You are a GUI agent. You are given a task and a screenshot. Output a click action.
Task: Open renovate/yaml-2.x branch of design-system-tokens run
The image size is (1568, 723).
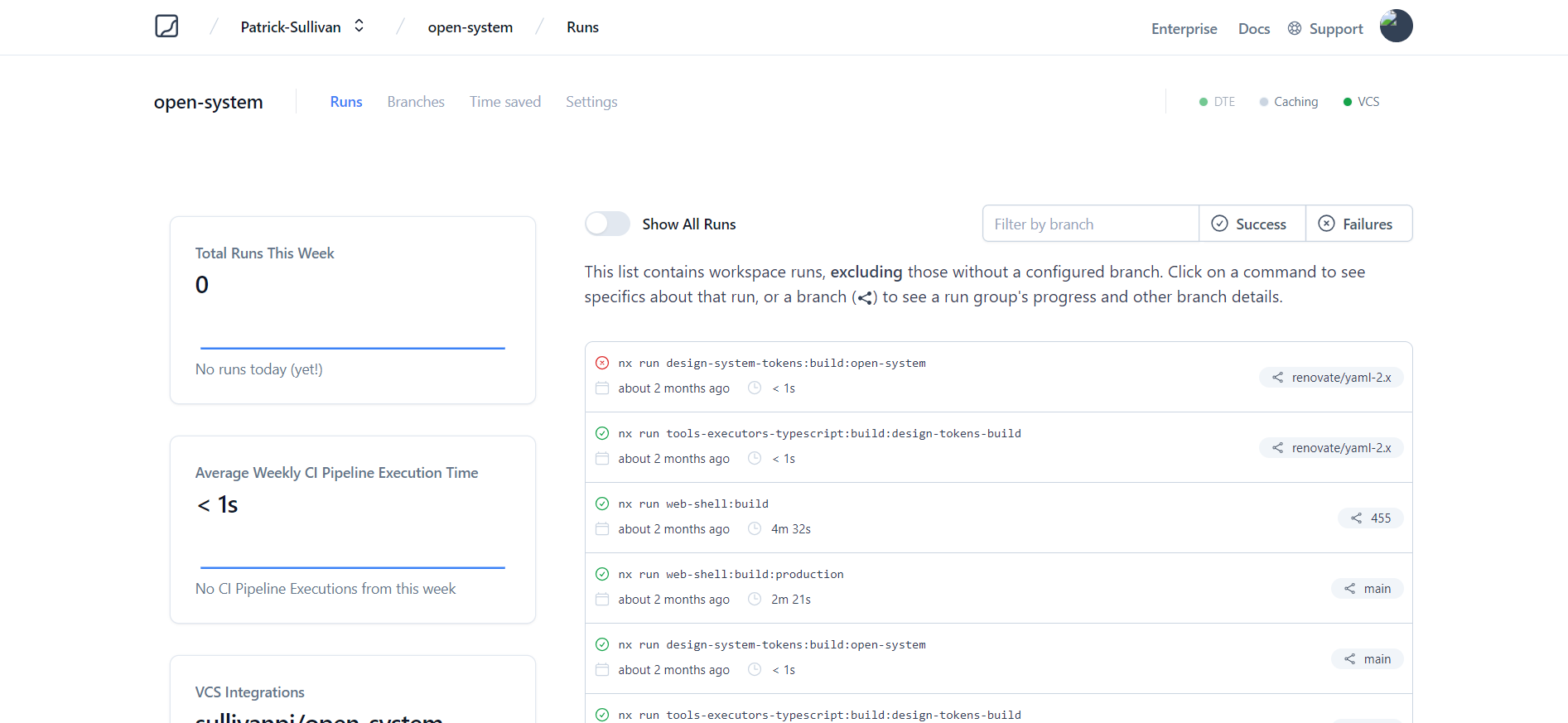[1331, 378]
